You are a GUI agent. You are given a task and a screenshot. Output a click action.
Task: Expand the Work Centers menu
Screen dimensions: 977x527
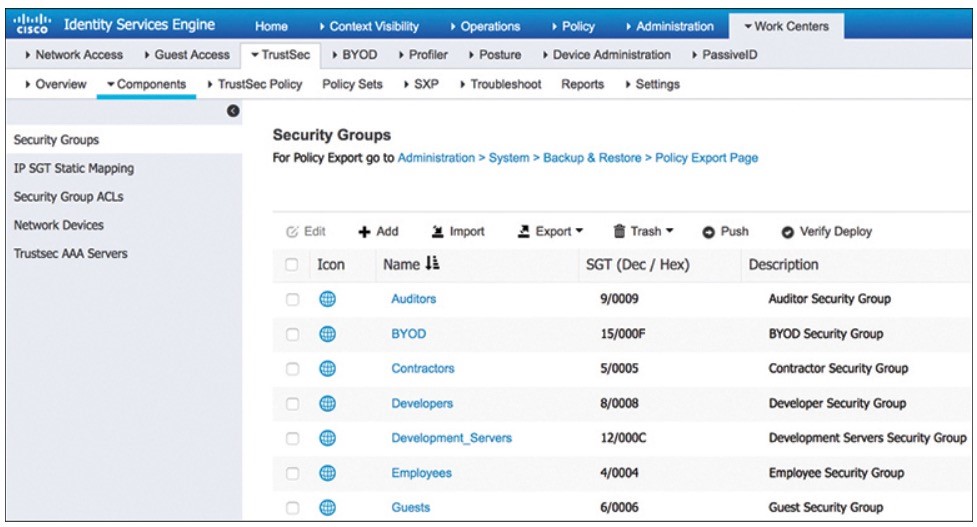pos(786,26)
